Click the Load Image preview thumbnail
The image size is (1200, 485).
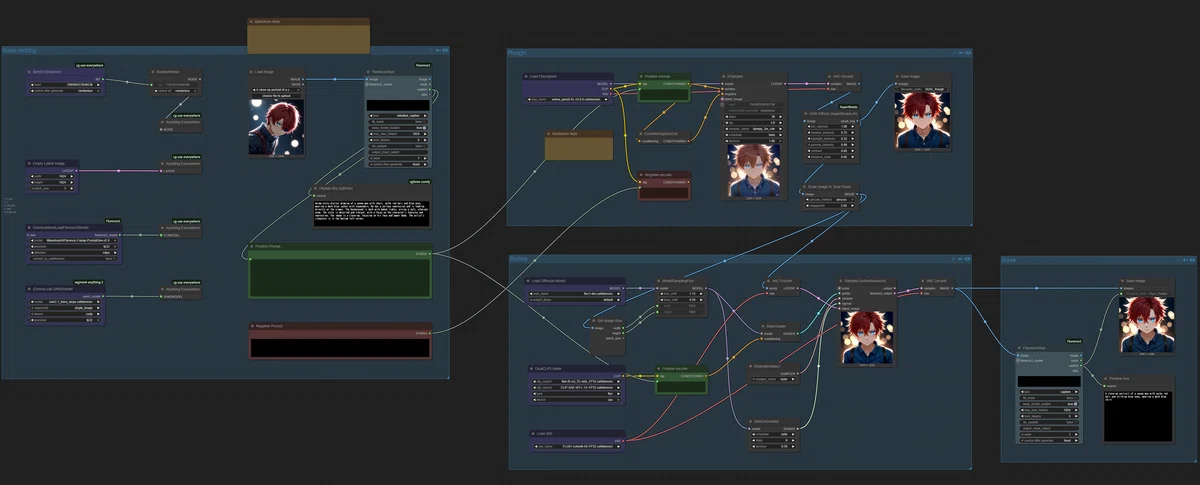click(276, 127)
